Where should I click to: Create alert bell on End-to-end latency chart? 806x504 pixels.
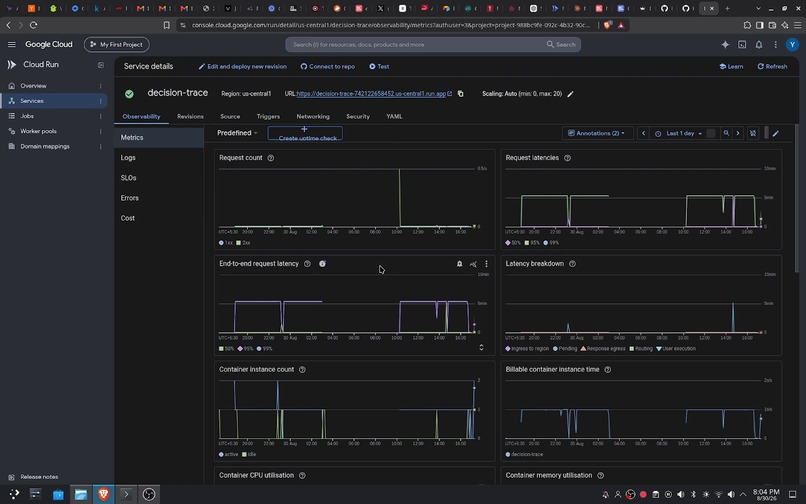[460, 264]
